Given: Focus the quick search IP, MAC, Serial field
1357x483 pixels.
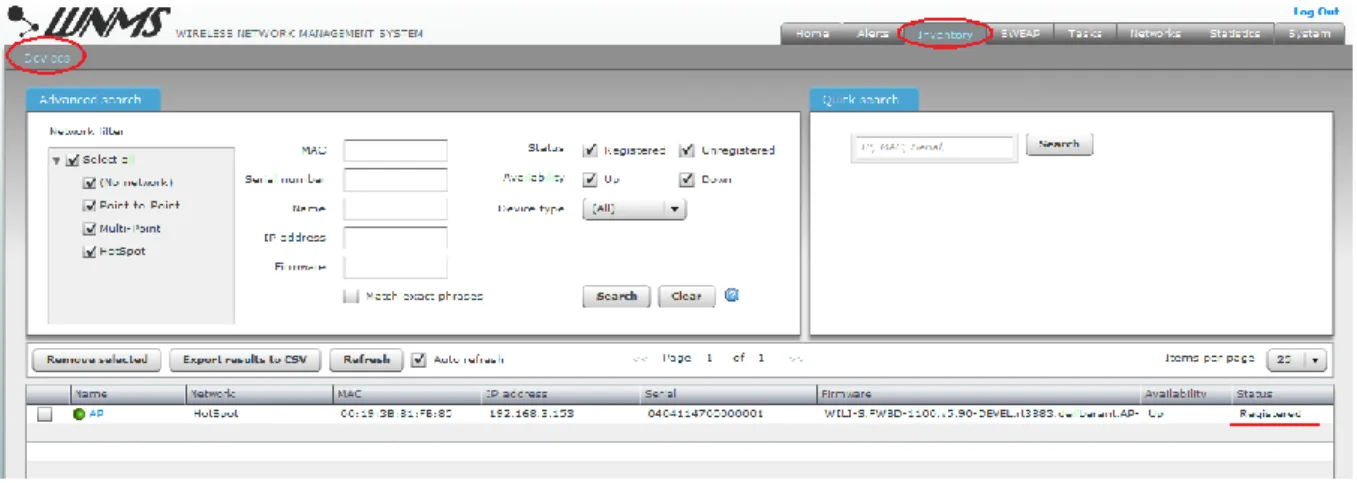Looking at the screenshot, I should click(935, 147).
